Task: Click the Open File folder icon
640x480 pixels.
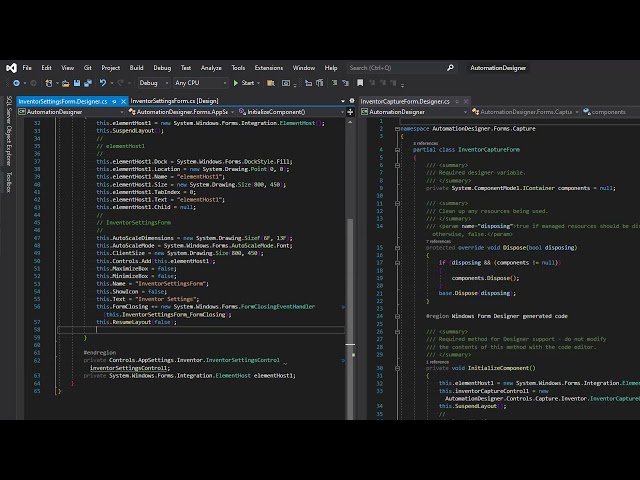Action: tap(66, 83)
